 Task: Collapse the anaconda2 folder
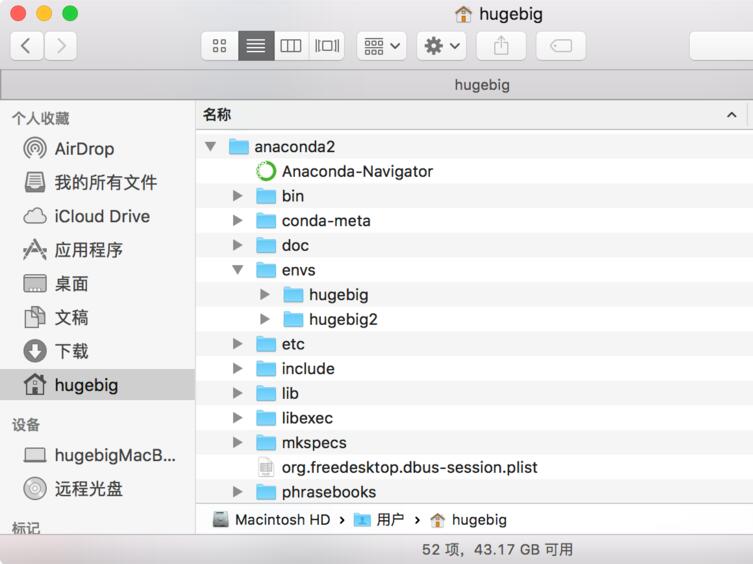[x=210, y=147]
